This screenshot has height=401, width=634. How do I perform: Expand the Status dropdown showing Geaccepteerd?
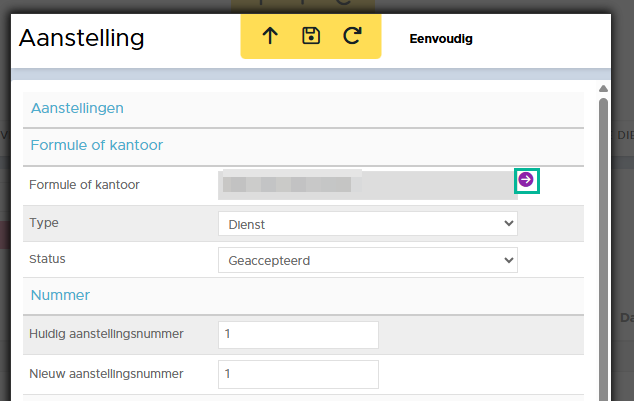click(x=367, y=260)
